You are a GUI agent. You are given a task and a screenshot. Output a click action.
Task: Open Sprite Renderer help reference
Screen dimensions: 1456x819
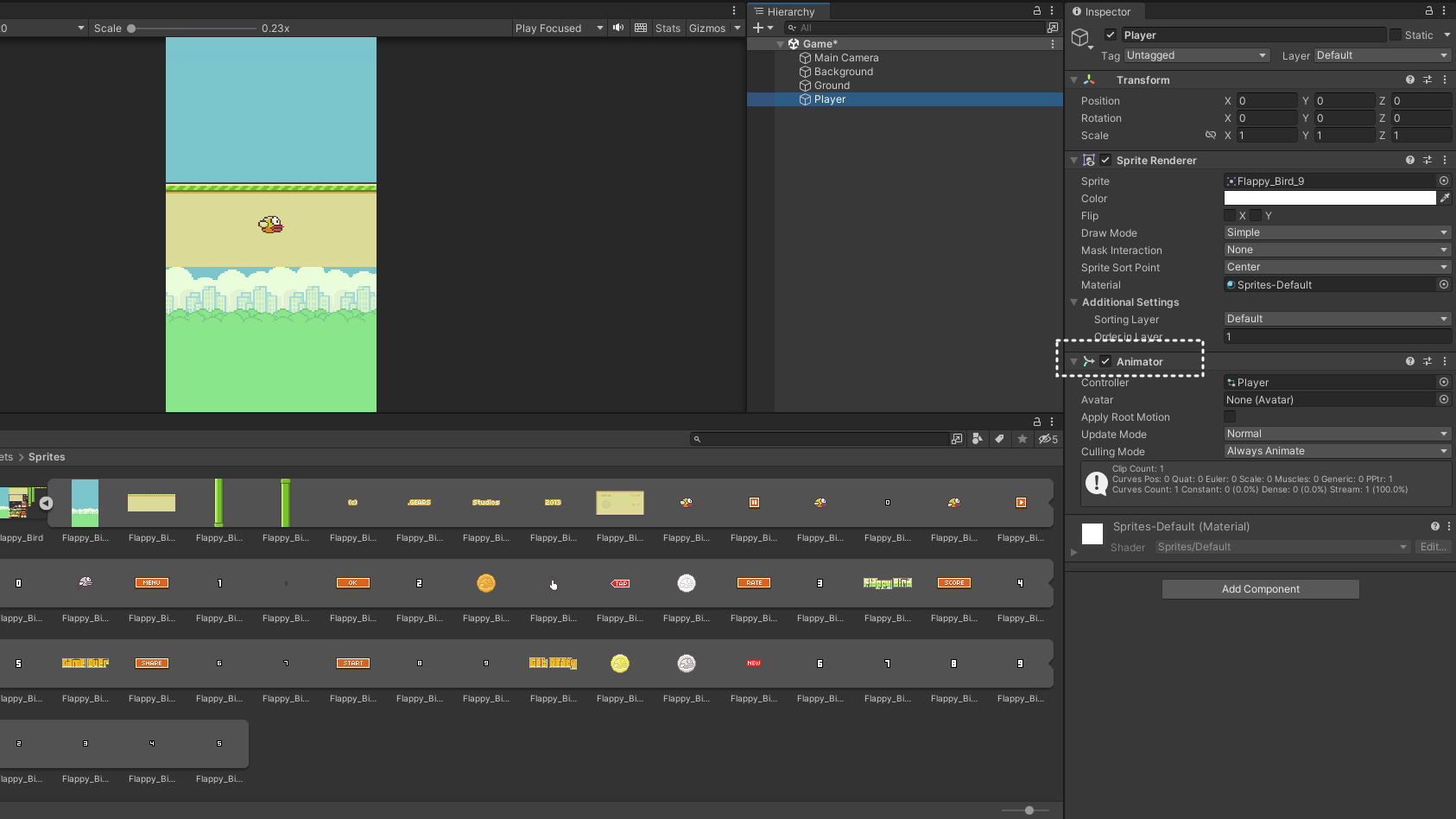coord(1410,160)
